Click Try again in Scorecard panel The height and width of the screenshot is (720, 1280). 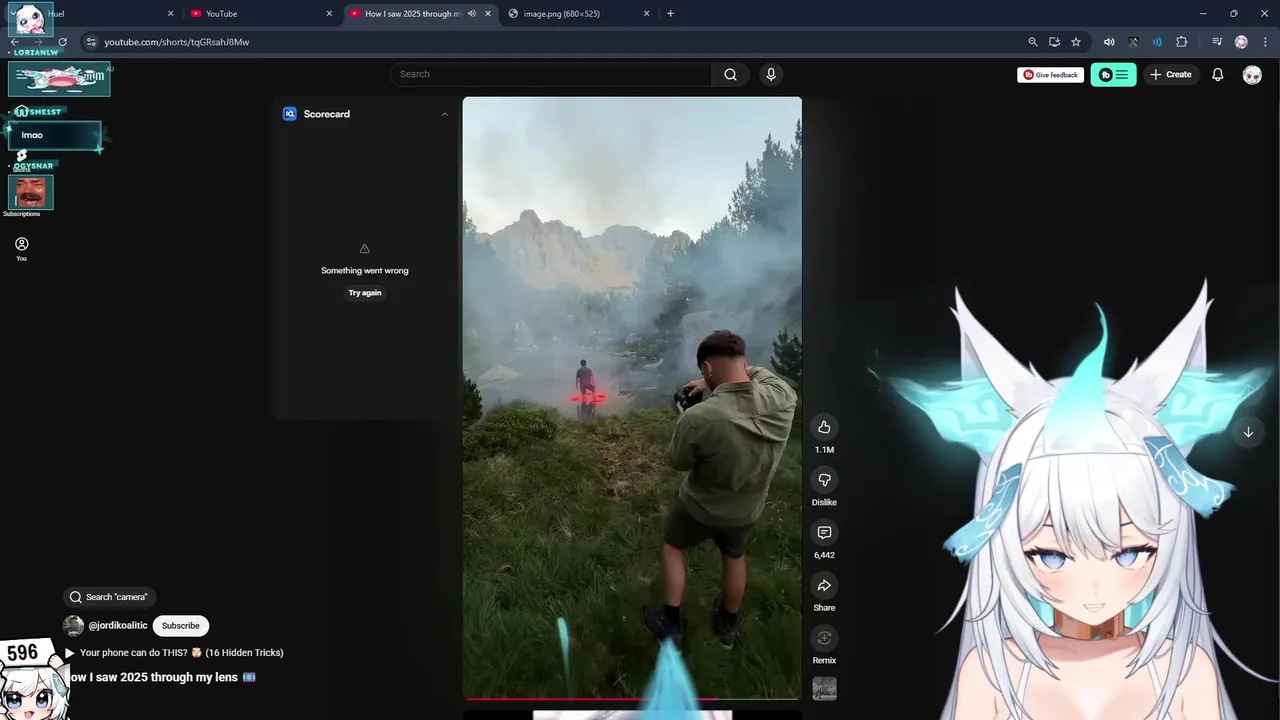[x=365, y=293]
